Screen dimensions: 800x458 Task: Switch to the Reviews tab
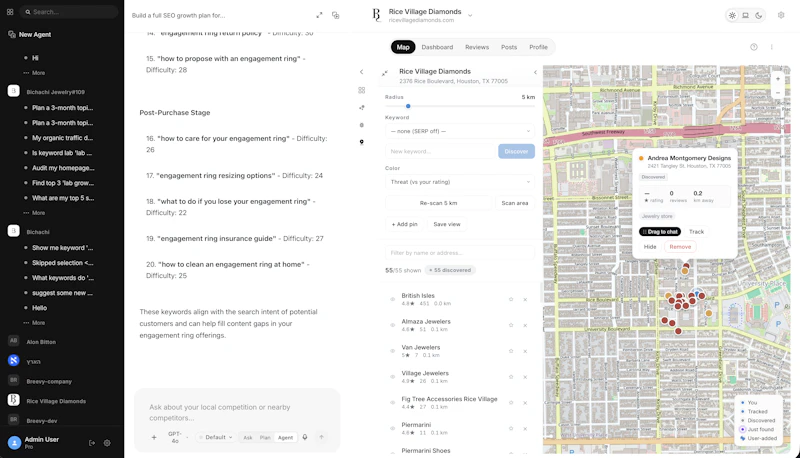click(477, 47)
